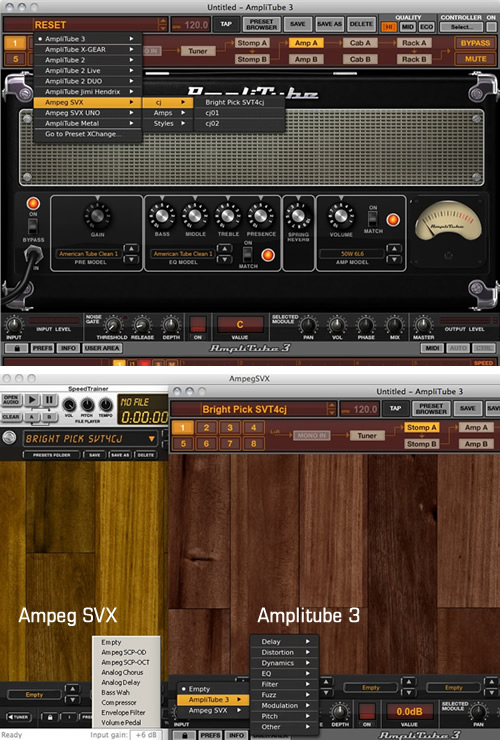Flip the EQ model MATCH switch
Image resolution: width=500 pixels, height=740 pixels.
248,254
